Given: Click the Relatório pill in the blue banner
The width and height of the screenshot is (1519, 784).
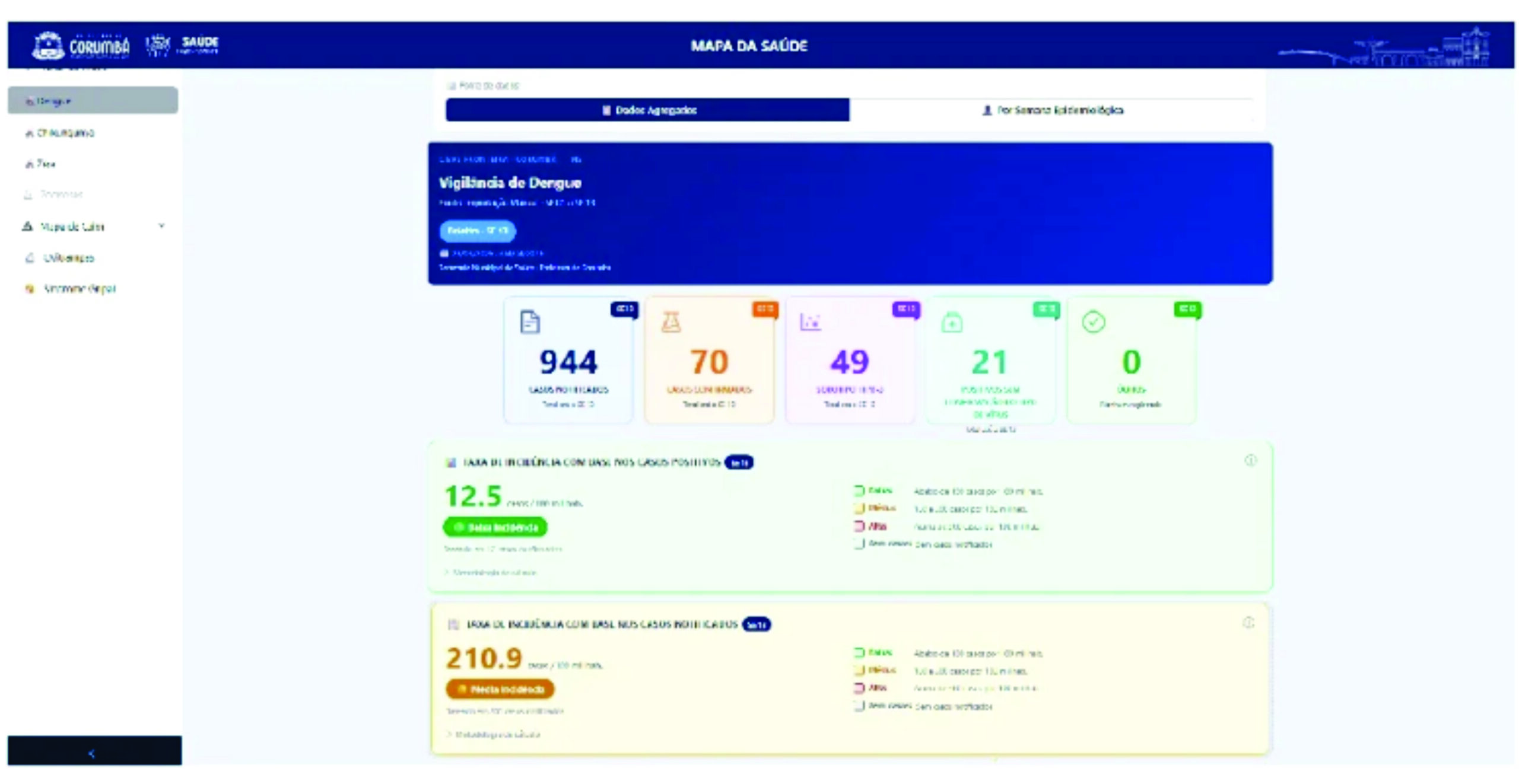Looking at the screenshot, I should (x=476, y=231).
